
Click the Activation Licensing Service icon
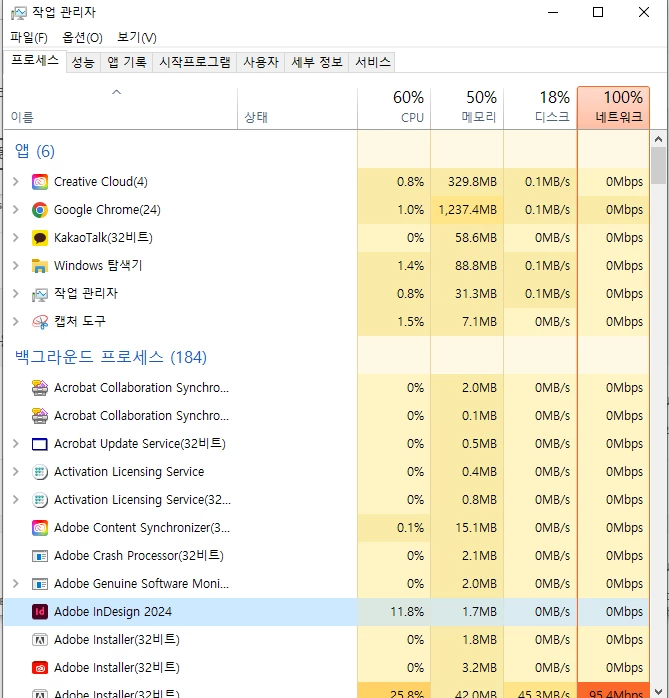(x=40, y=472)
